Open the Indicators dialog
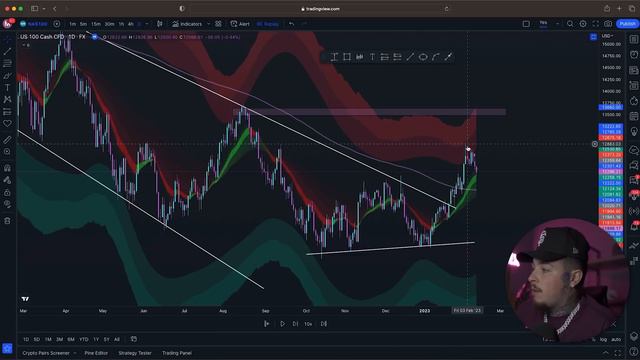 187,24
